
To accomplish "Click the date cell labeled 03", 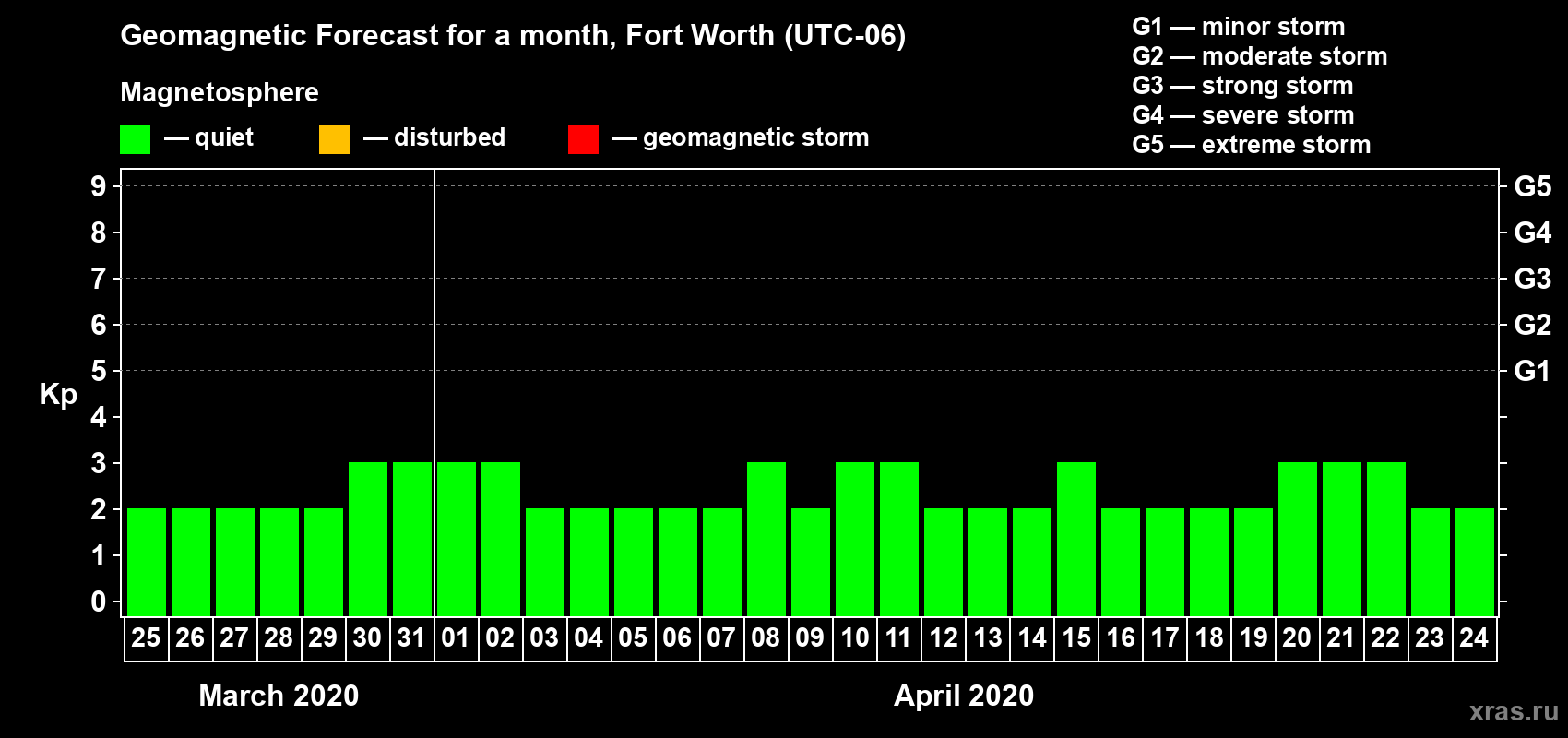I will click(544, 638).
